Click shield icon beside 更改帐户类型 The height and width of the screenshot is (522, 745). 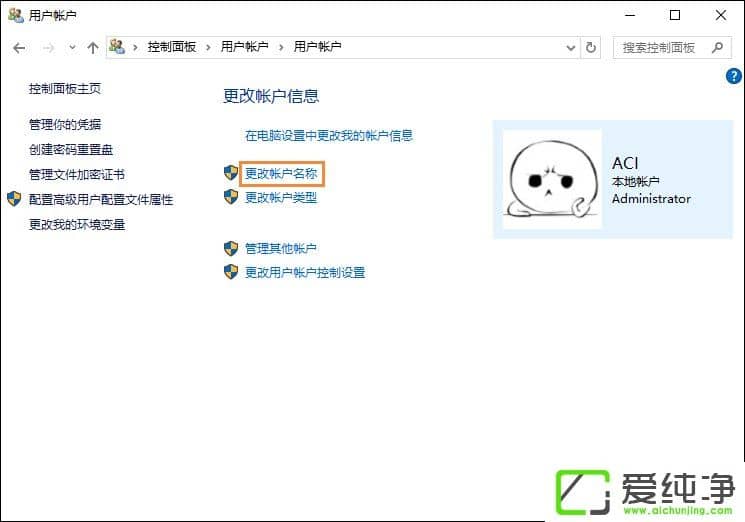(231, 197)
